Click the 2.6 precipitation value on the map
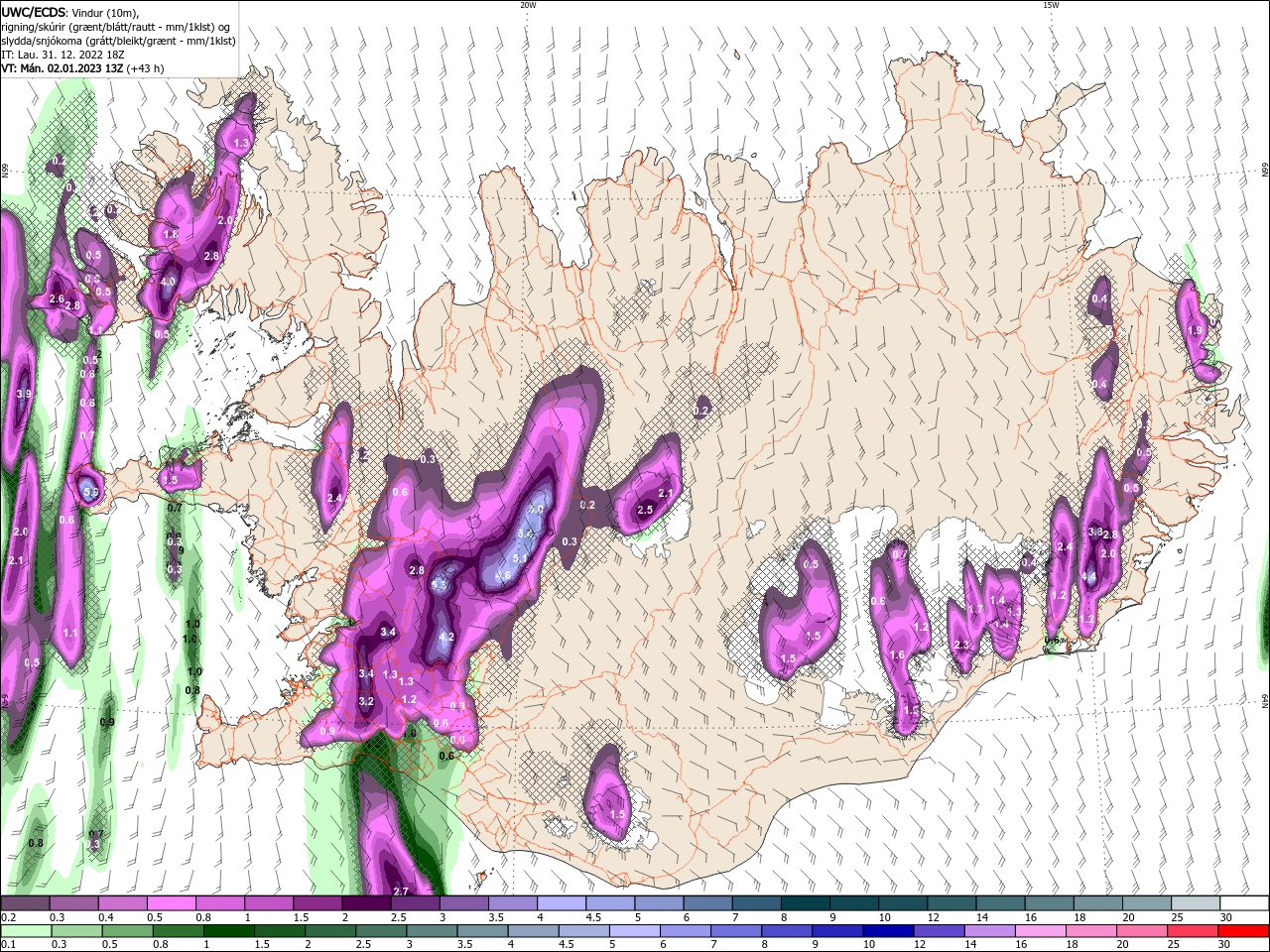This screenshot has height=952, width=1270. [57, 298]
